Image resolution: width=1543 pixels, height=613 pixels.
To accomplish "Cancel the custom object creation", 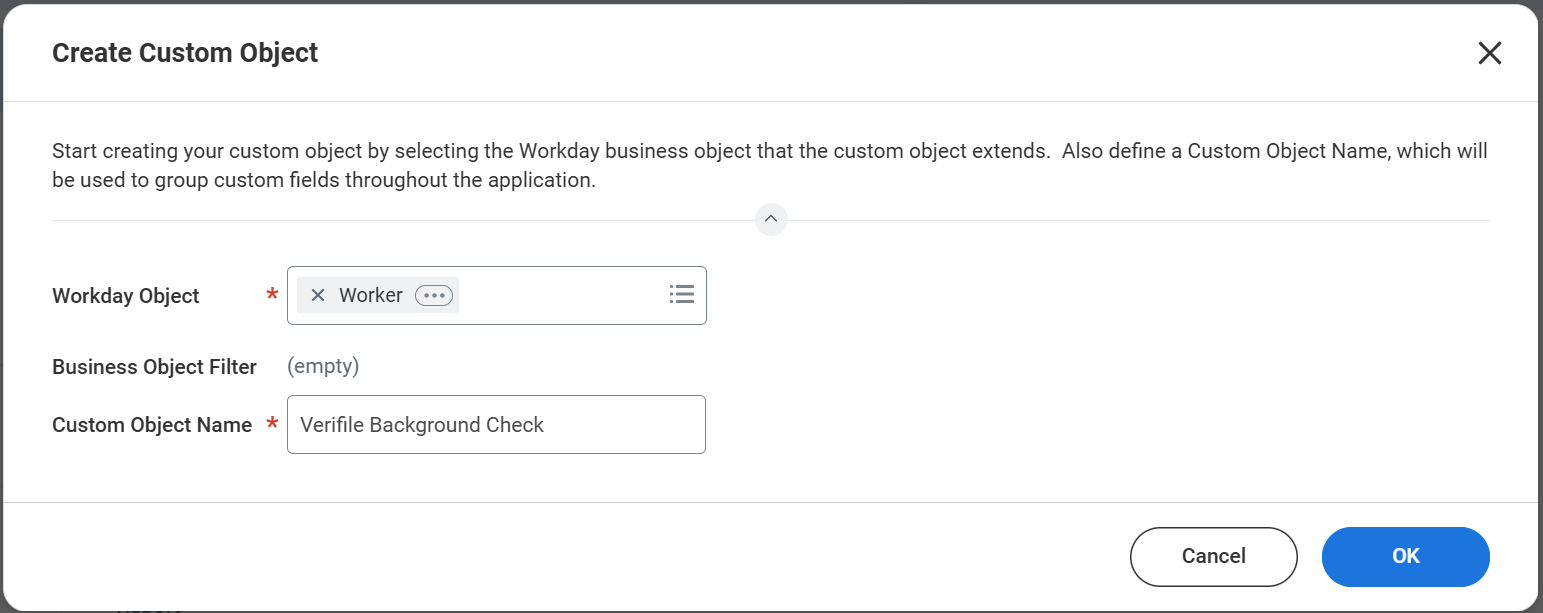I will pos(1213,556).
